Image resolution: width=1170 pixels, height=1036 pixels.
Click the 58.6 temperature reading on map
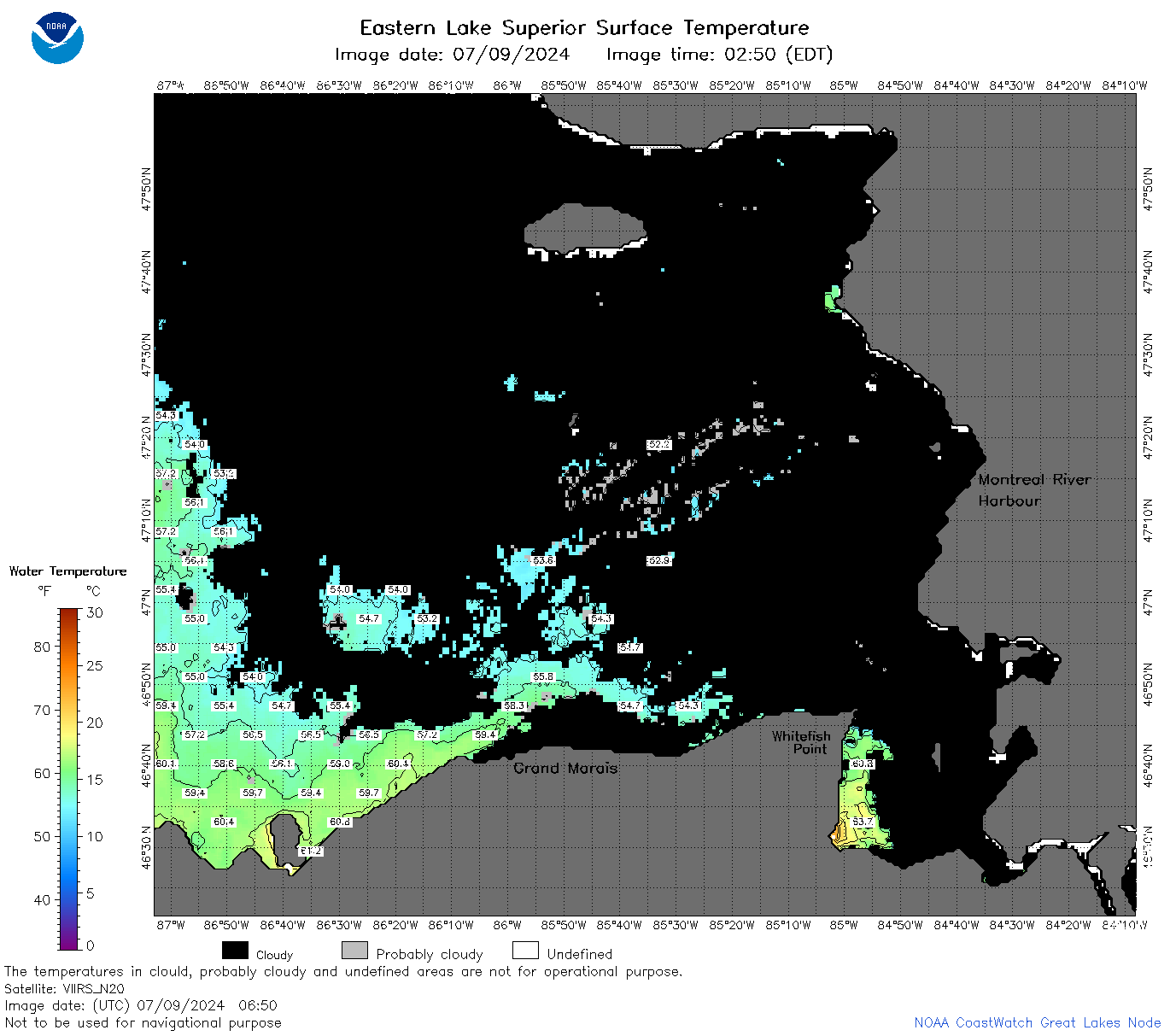coord(223,764)
